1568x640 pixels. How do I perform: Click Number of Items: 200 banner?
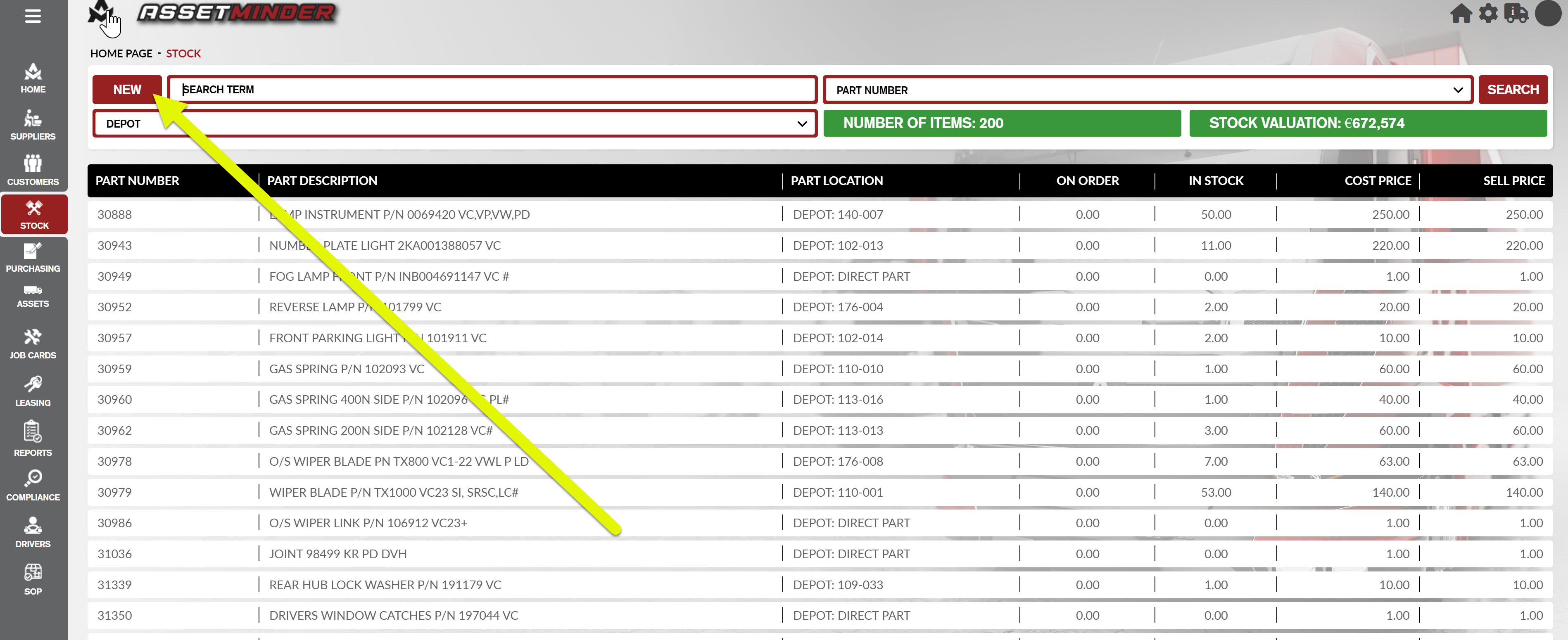pos(1002,123)
